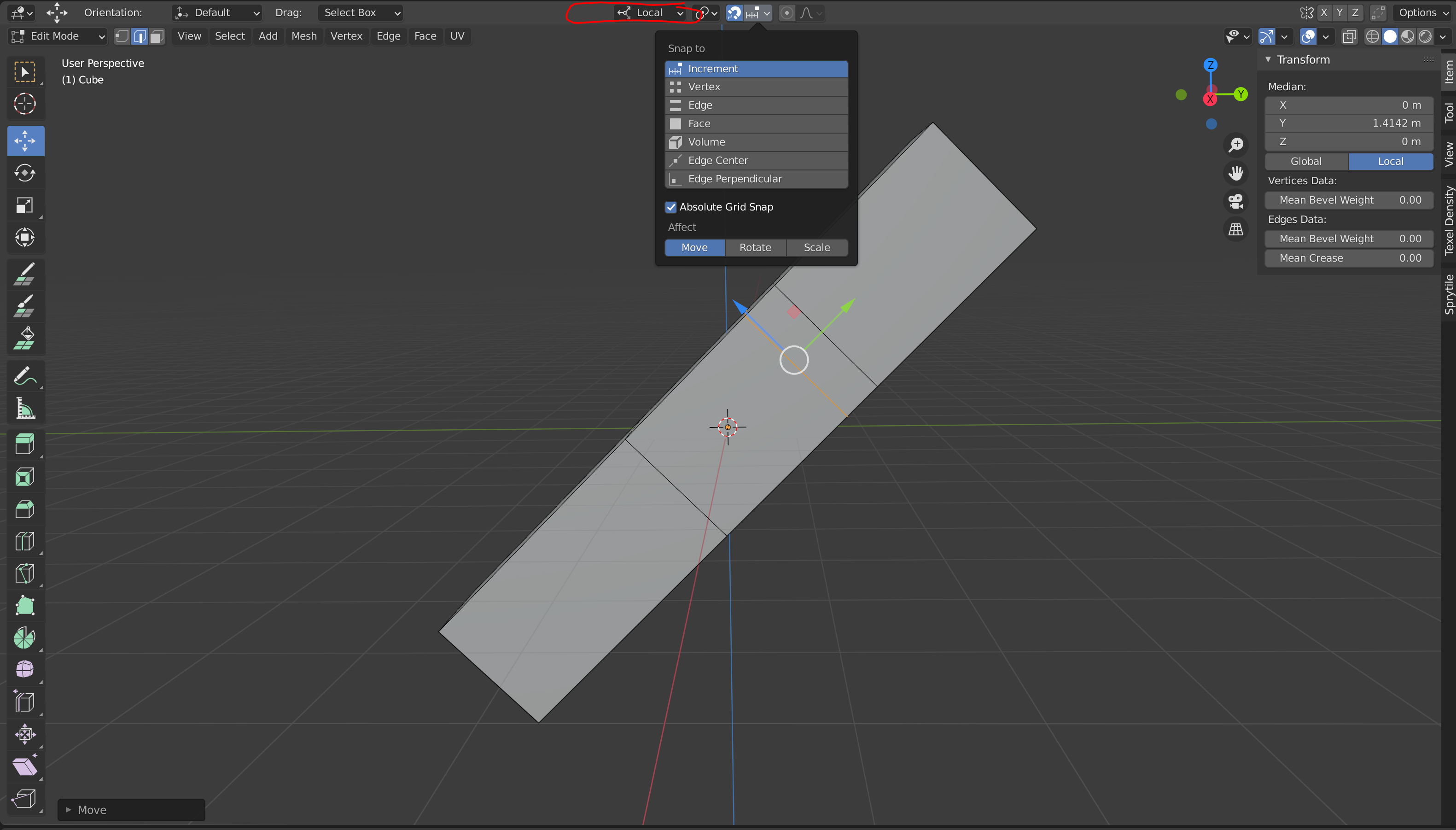The height and width of the screenshot is (830, 1456).
Task: Open the Edit Mode dropdown
Action: coord(58,36)
